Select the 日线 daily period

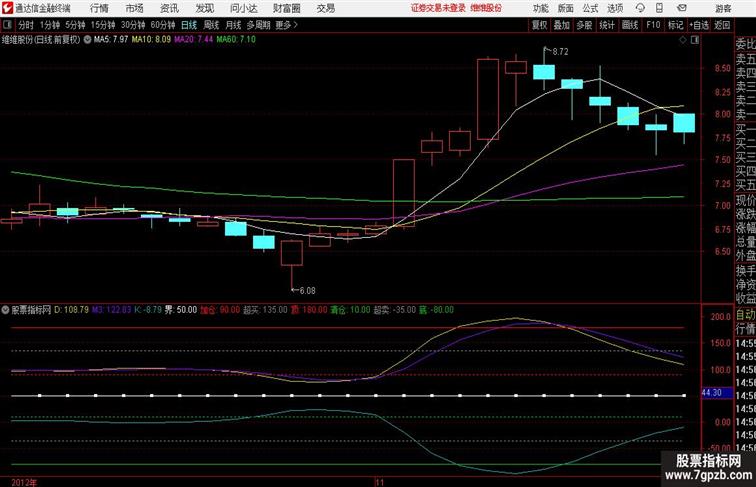coord(189,25)
